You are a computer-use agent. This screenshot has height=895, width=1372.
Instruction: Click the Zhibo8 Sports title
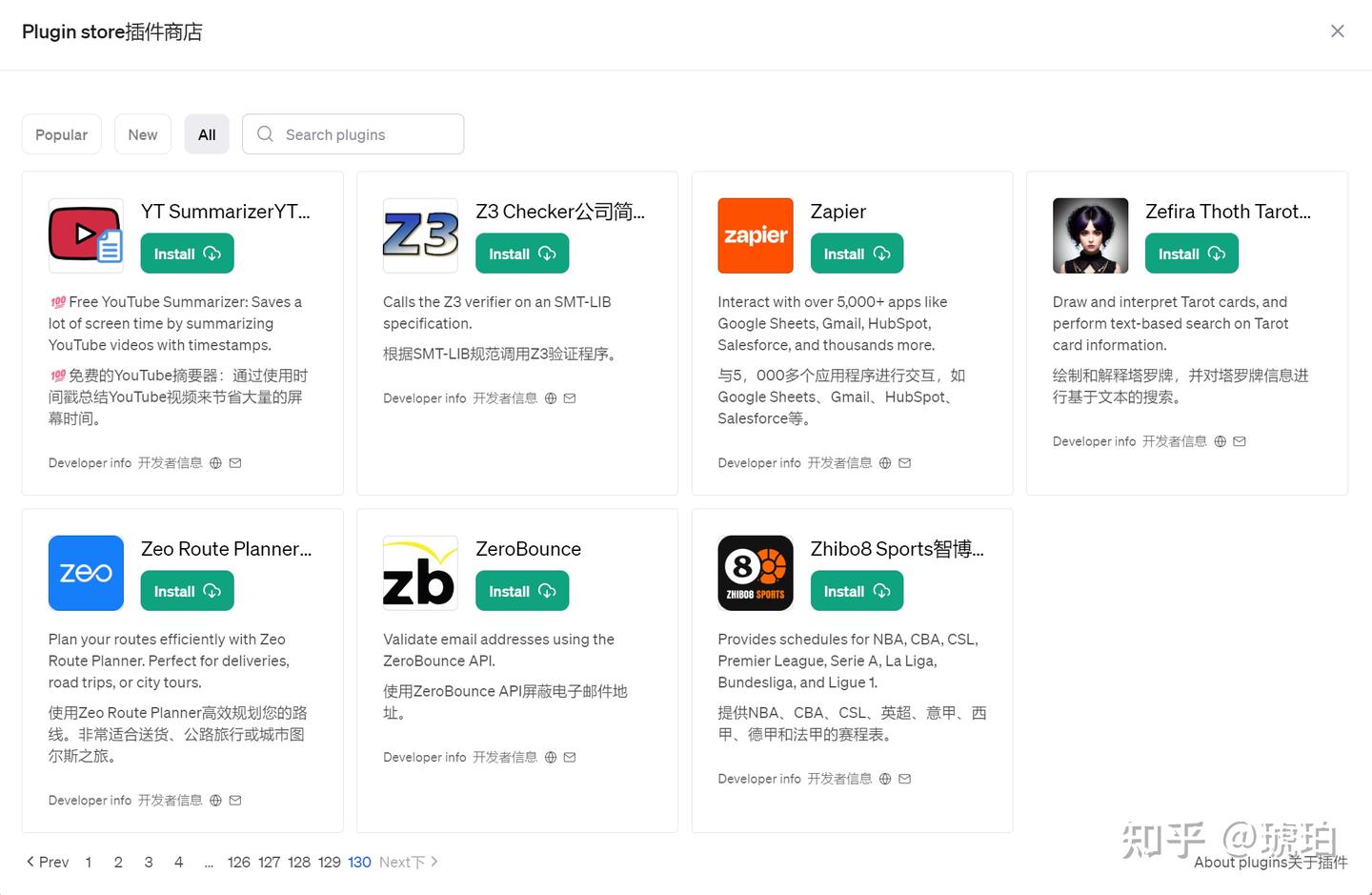point(898,549)
